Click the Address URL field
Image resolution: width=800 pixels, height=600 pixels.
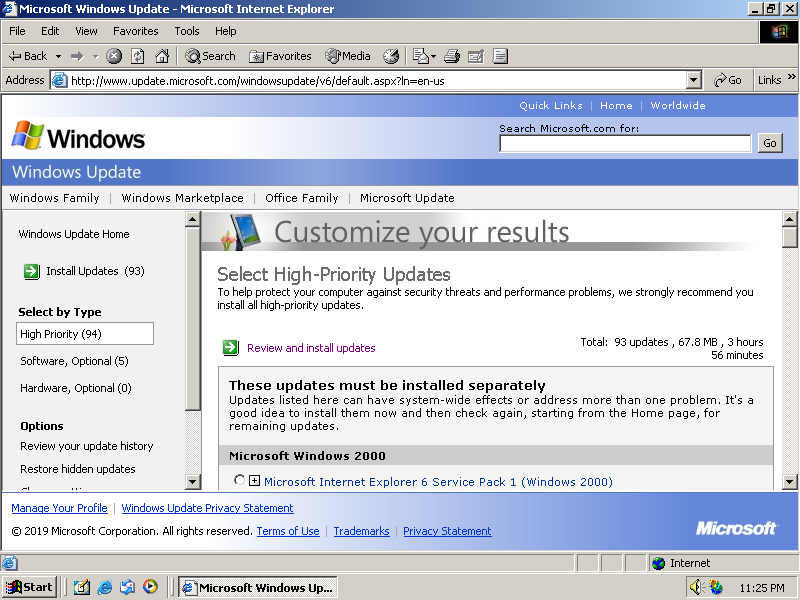377,81
